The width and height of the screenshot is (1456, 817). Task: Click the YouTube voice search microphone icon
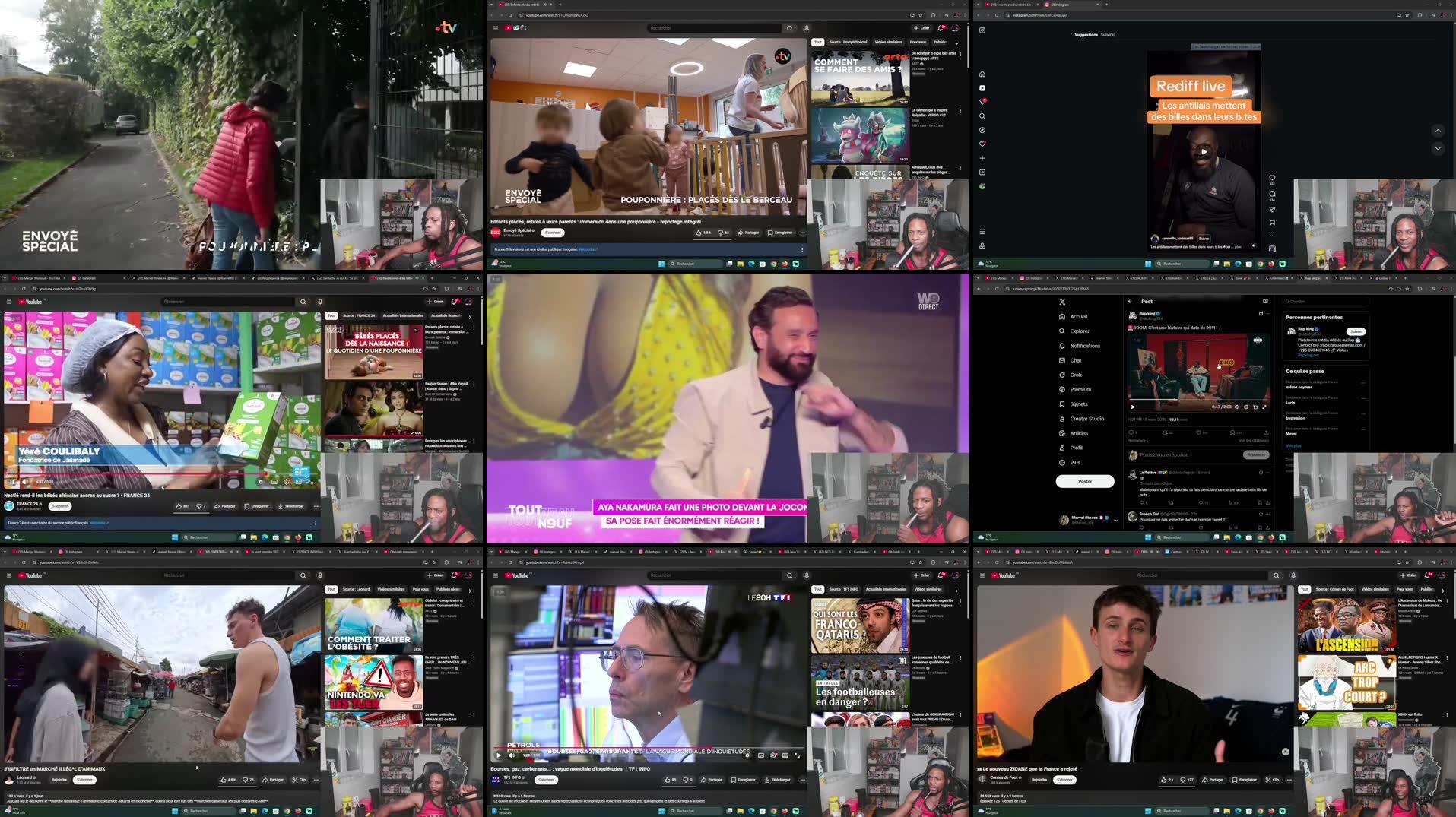click(x=806, y=28)
